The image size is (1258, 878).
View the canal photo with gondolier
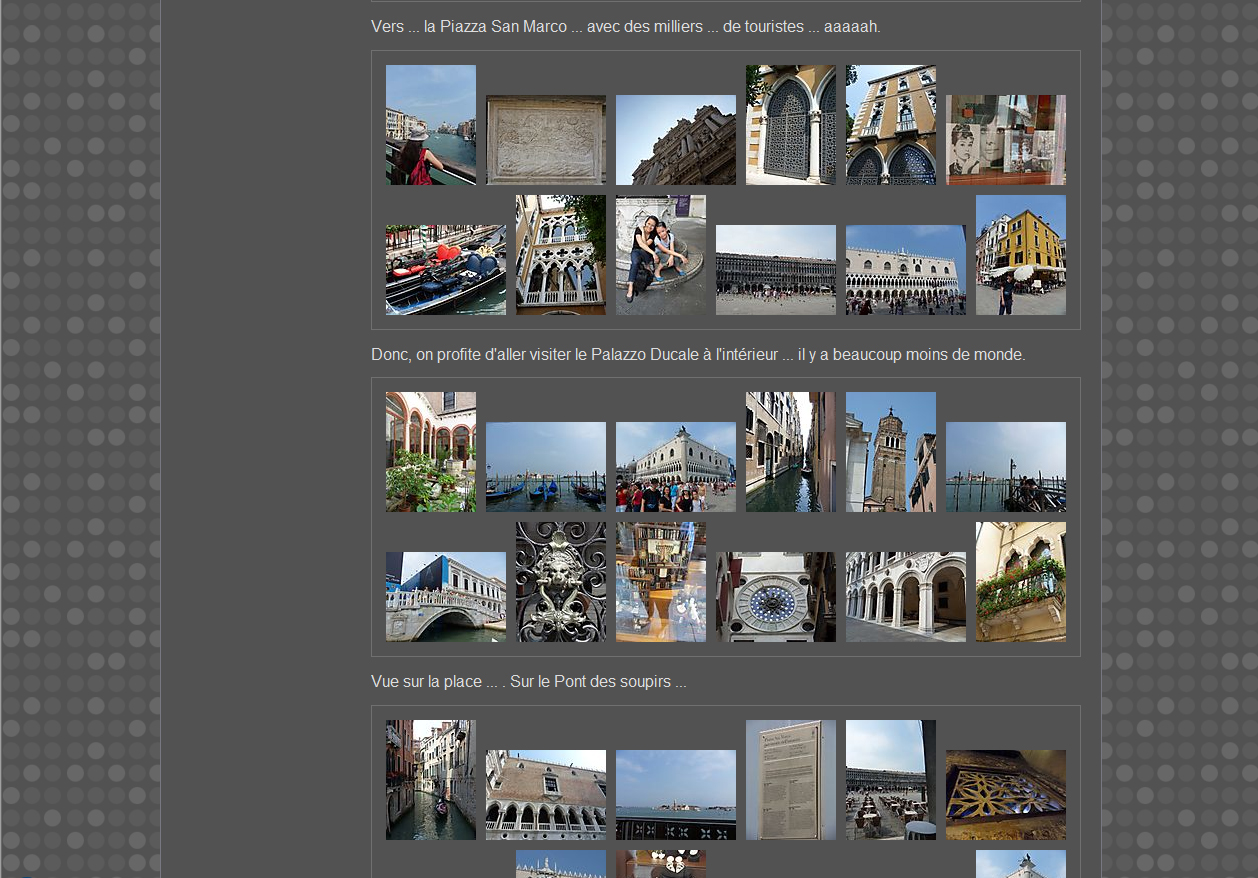(430, 780)
